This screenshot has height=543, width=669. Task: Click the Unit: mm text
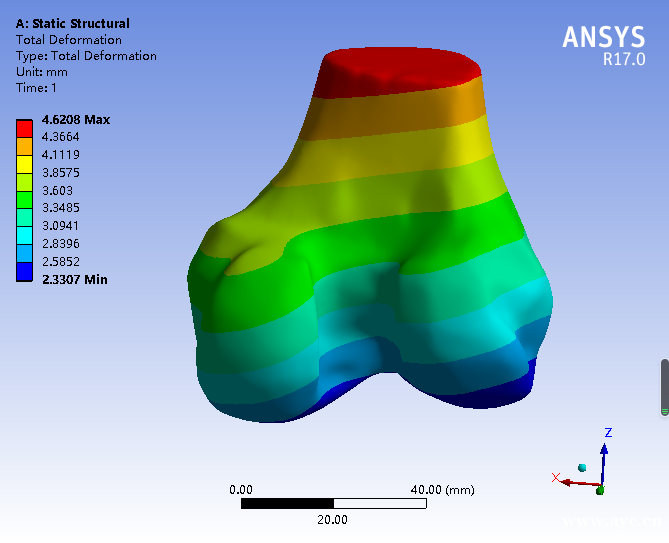pyautogui.click(x=41, y=72)
